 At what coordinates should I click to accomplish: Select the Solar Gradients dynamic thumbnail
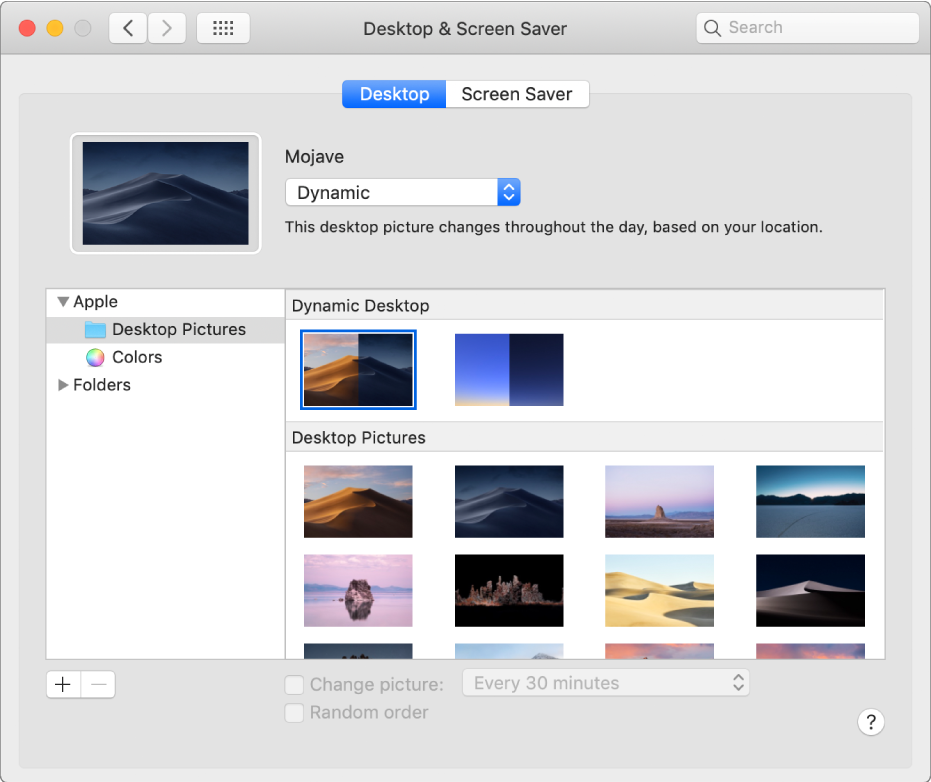(509, 369)
